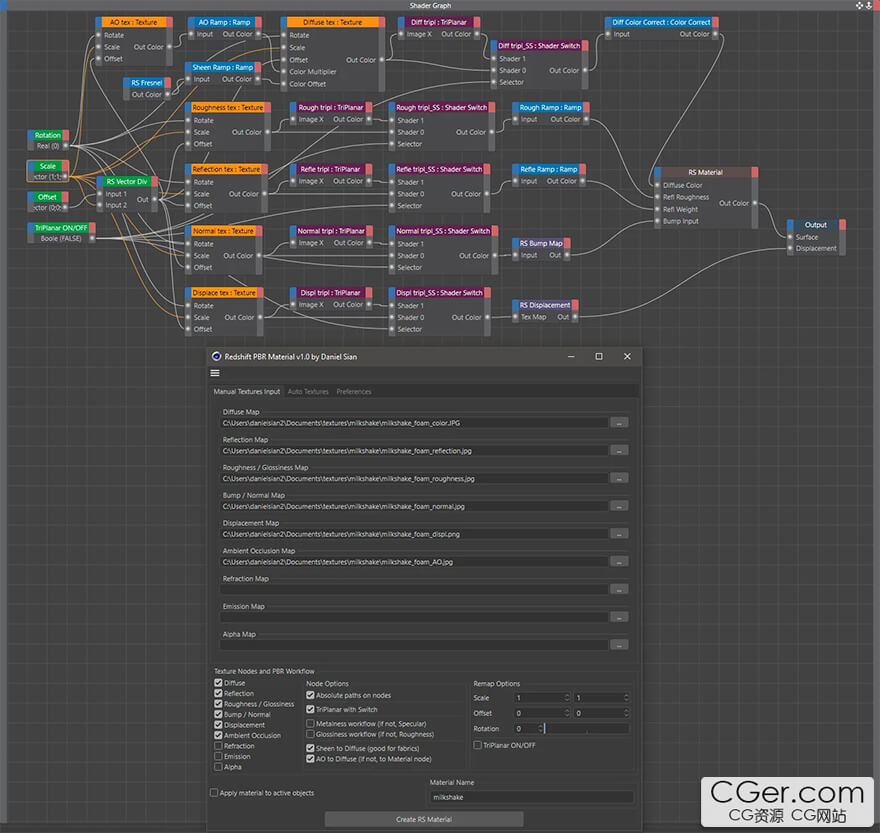Image resolution: width=880 pixels, height=833 pixels.
Task: Uncheck the Diffuse texture node checkbox
Action: [x=218, y=683]
